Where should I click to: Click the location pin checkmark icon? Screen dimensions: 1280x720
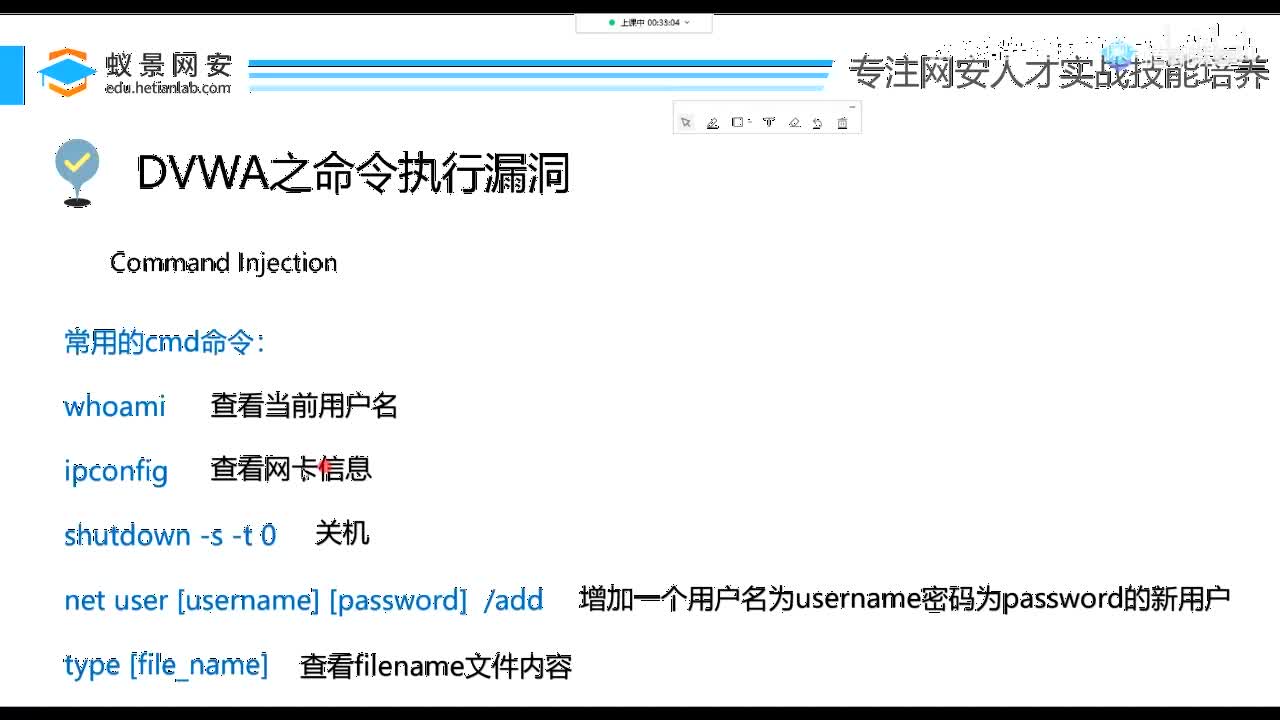pyautogui.click(x=78, y=173)
